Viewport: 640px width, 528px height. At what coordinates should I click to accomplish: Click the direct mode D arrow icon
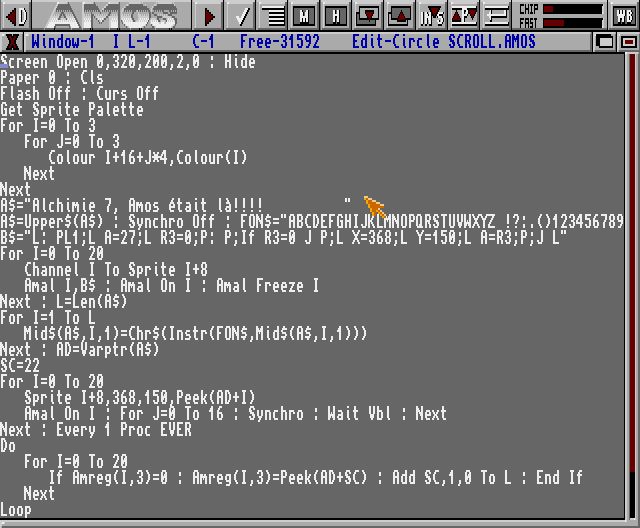click(x=16, y=16)
